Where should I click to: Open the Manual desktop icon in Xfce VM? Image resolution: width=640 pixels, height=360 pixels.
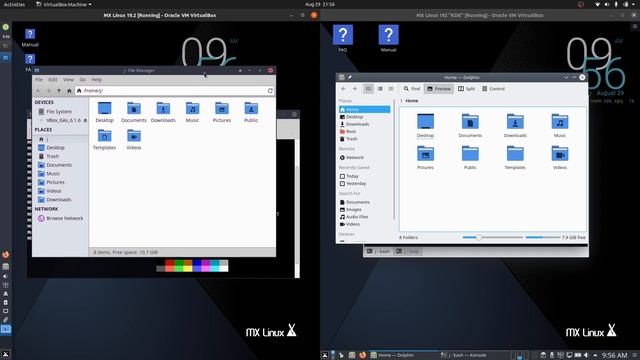[x=30, y=38]
